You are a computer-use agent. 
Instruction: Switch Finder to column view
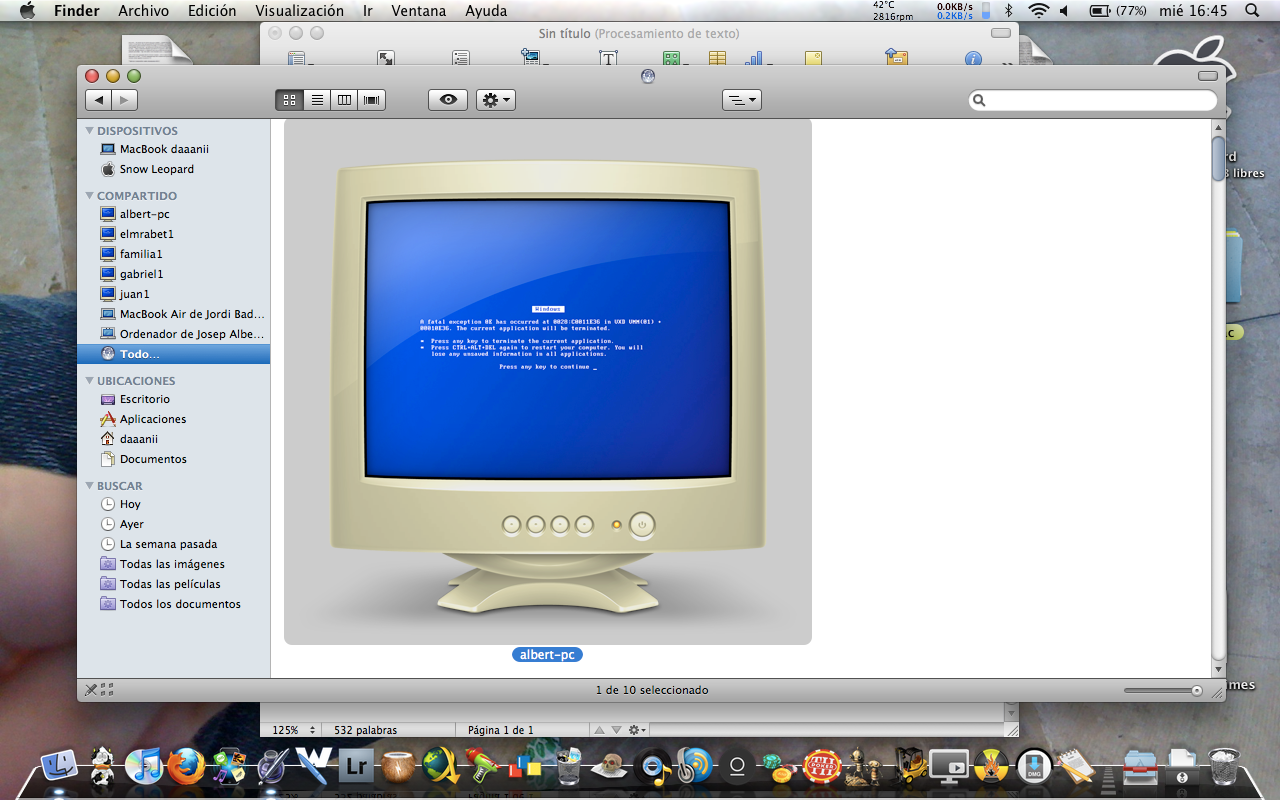[x=344, y=100]
